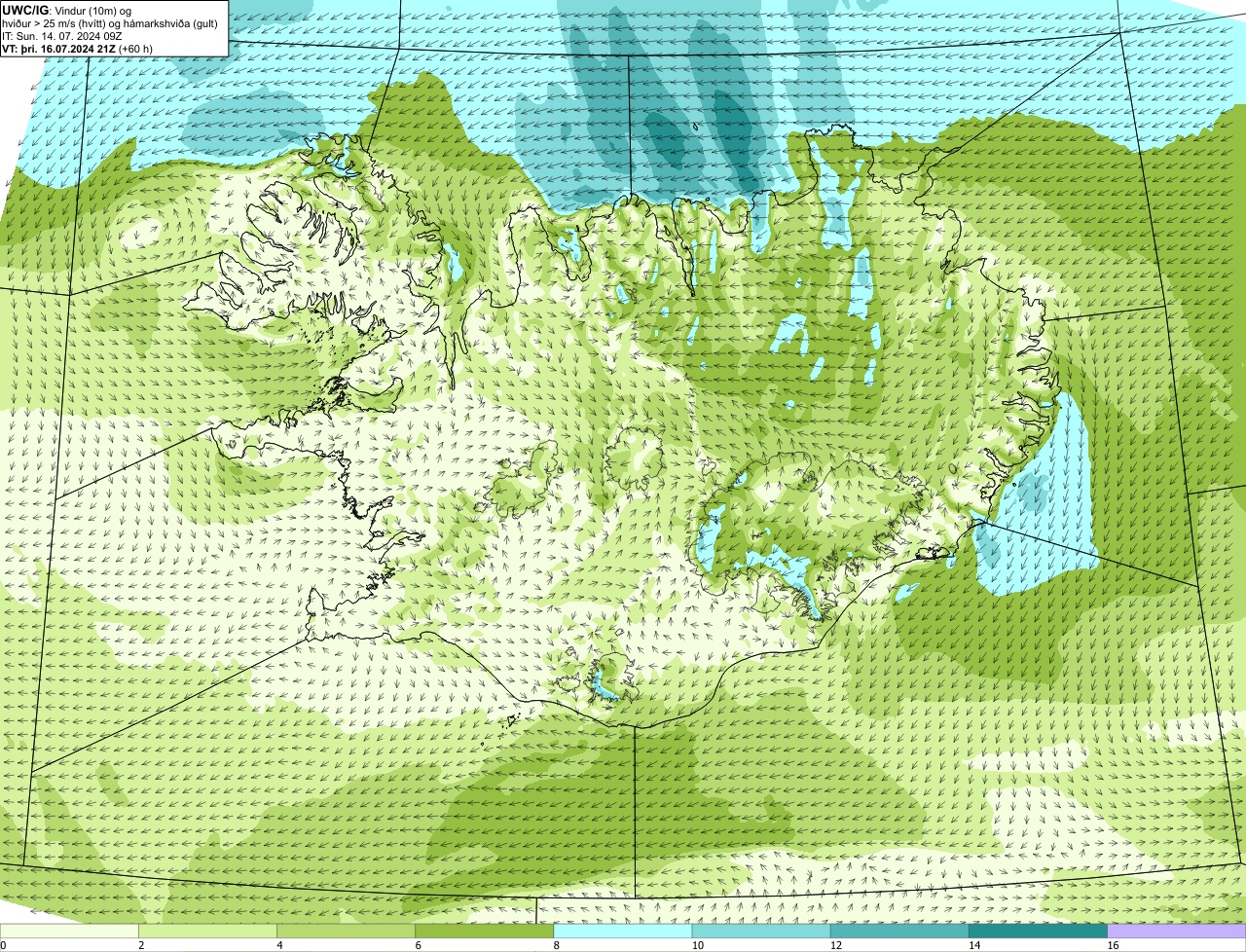
Task: Click the teal 12–14 m/s legend swatch
Action: click(899, 931)
